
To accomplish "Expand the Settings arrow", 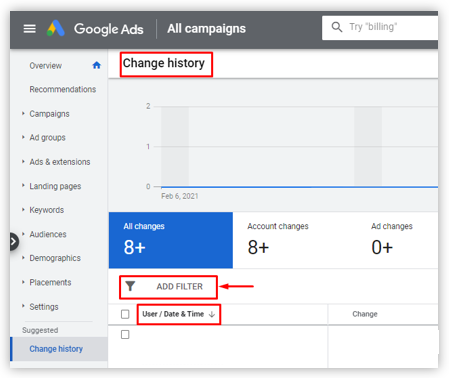I will 23,306.
